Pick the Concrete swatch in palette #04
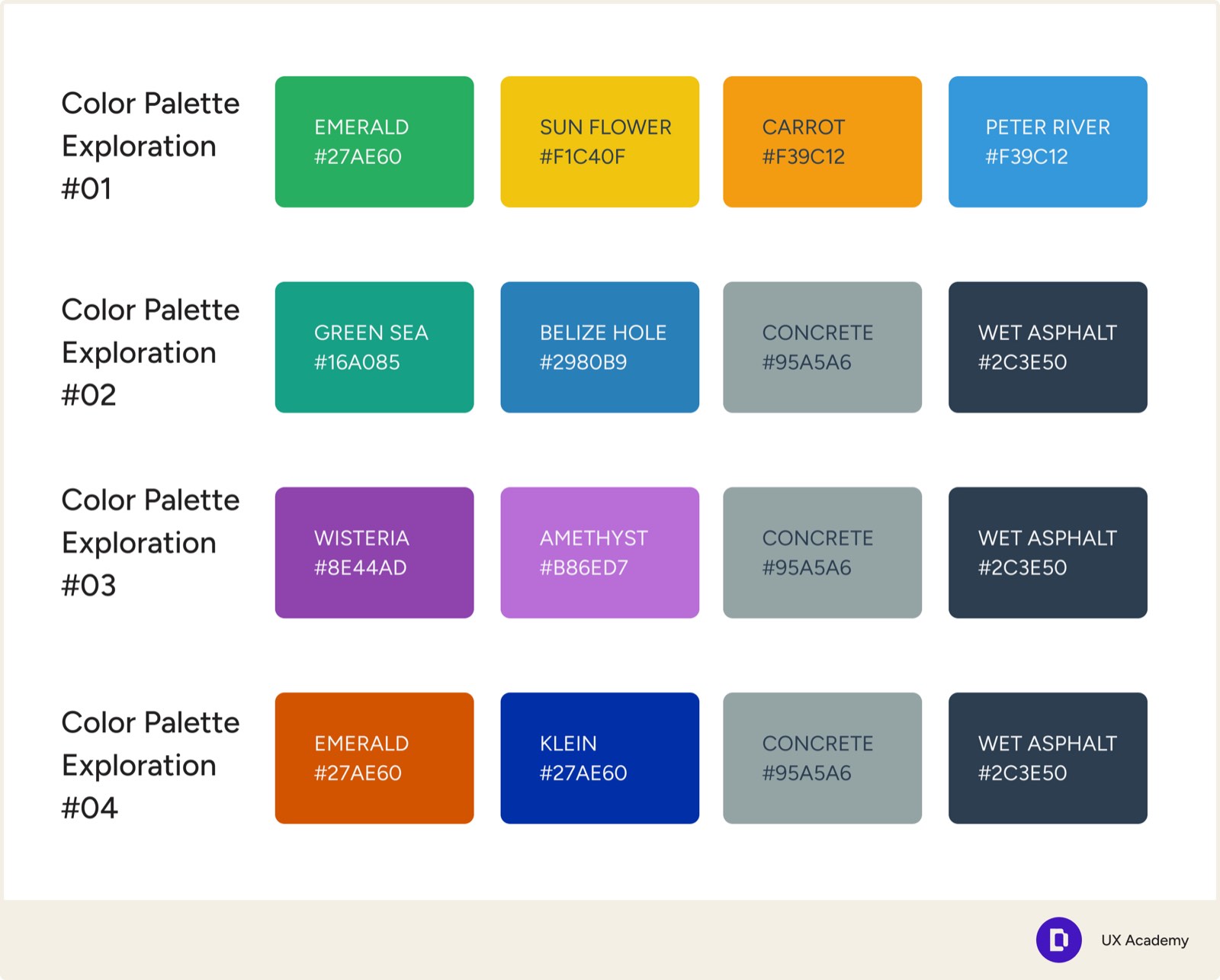1220x980 pixels. [x=823, y=758]
